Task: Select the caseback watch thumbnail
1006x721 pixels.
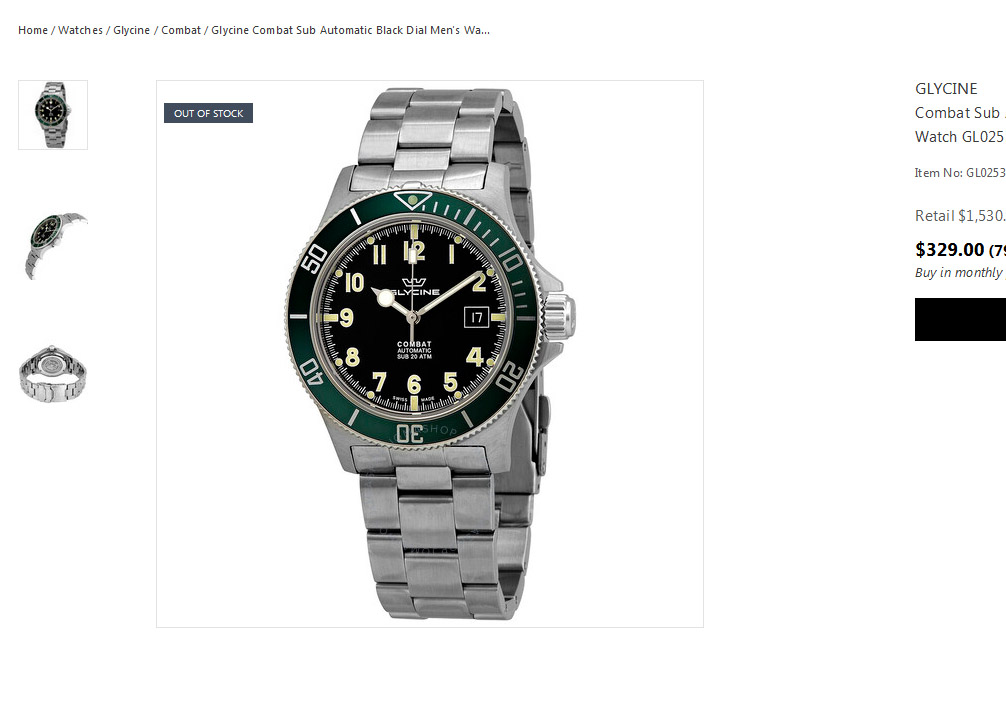Action: pyautogui.click(x=53, y=374)
